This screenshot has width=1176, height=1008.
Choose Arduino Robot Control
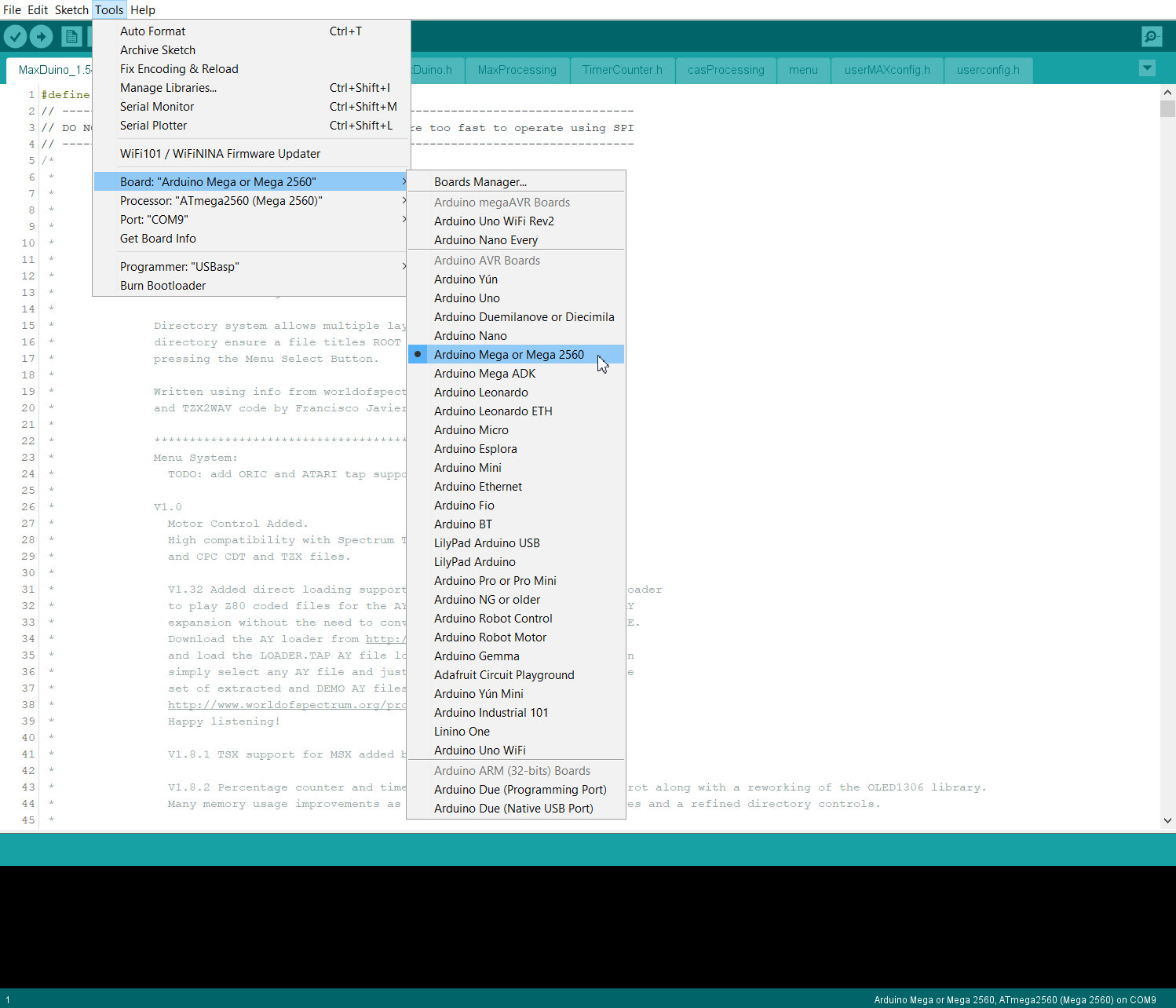pos(516,619)
